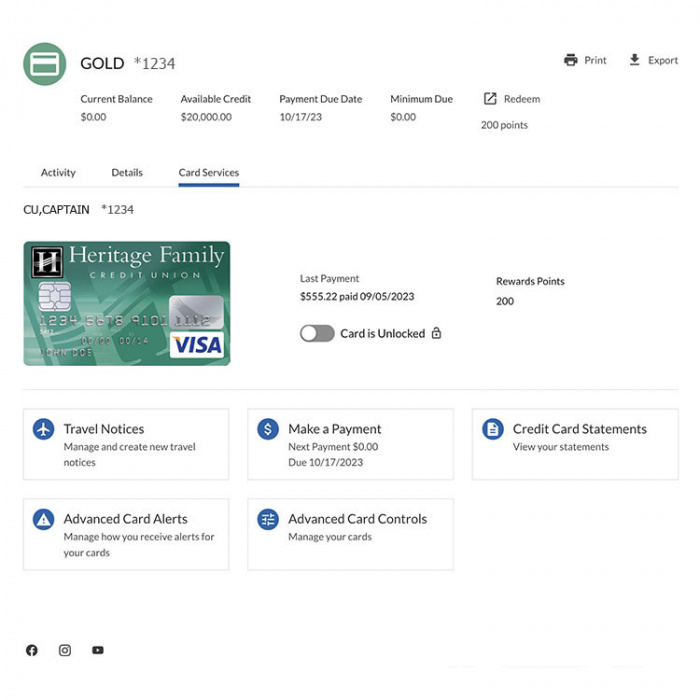Click the Export download arrow icon

tap(634, 60)
